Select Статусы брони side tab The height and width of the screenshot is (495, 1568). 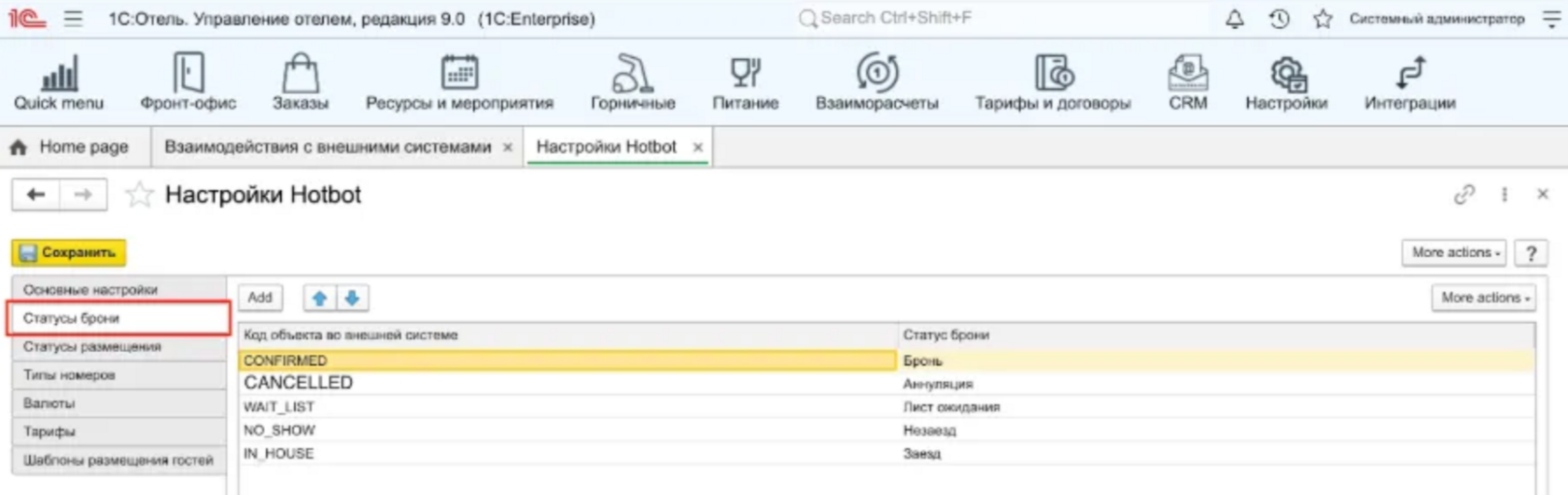coord(119,318)
